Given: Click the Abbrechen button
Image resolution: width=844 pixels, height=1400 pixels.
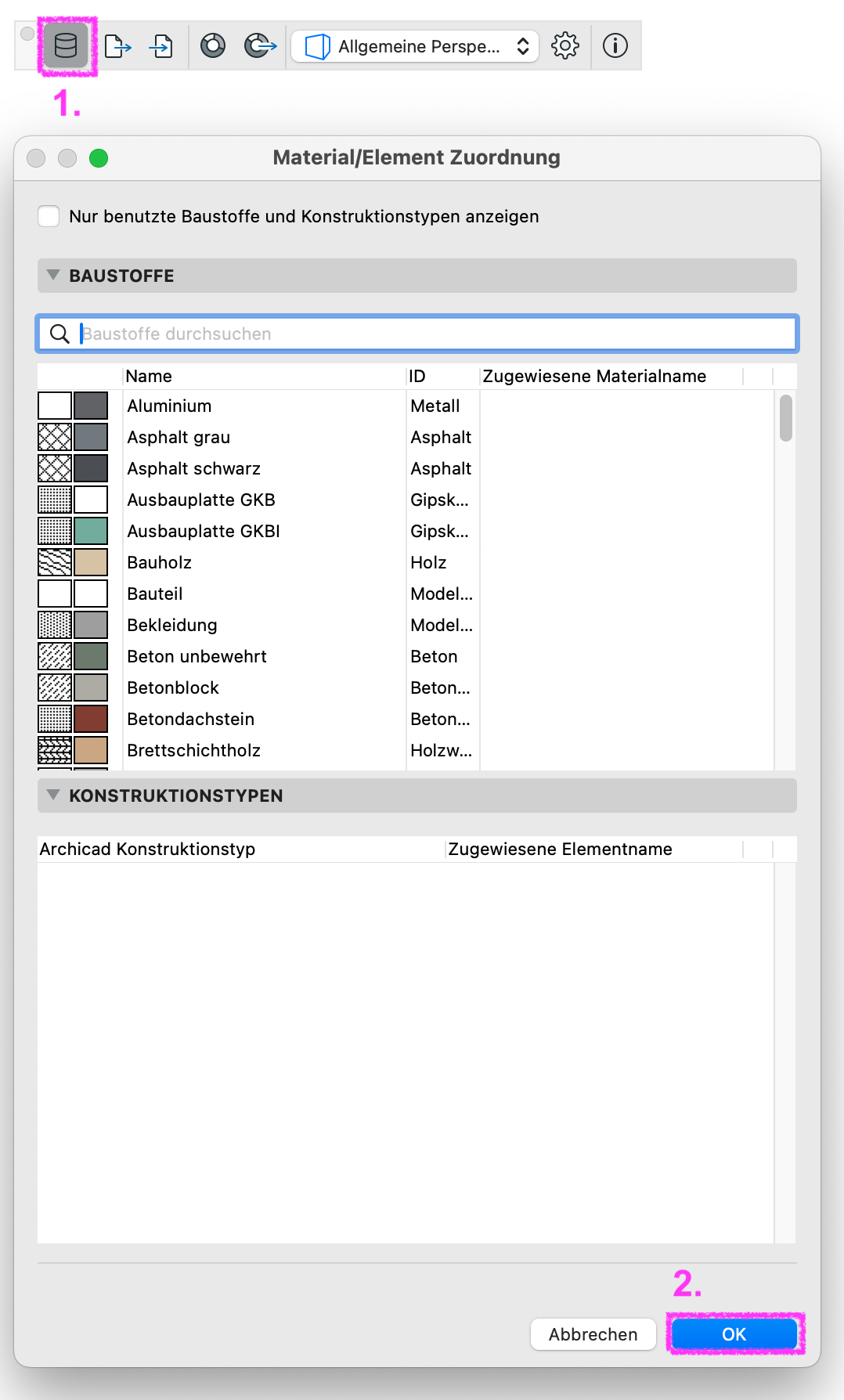Looking at the screenshot, I should pos(593,1335).
